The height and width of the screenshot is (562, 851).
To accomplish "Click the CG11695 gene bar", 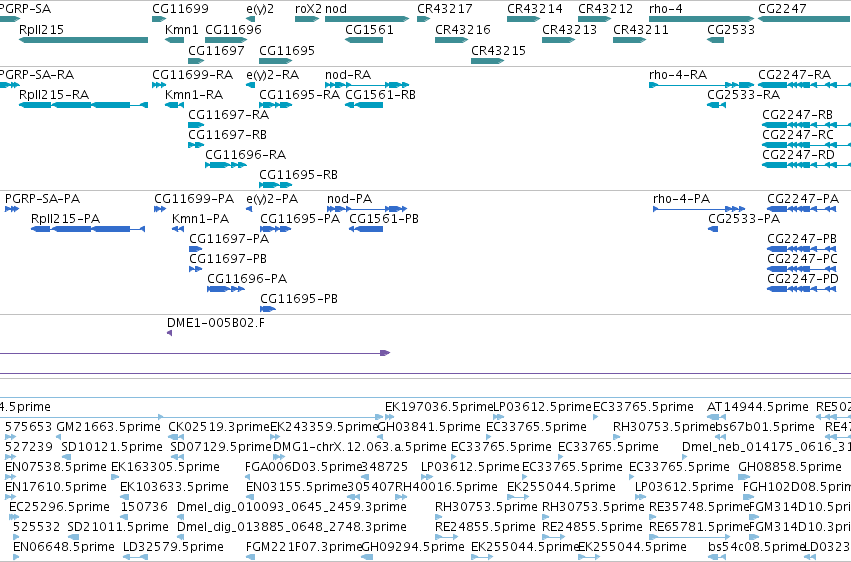I will pos(276,61).
